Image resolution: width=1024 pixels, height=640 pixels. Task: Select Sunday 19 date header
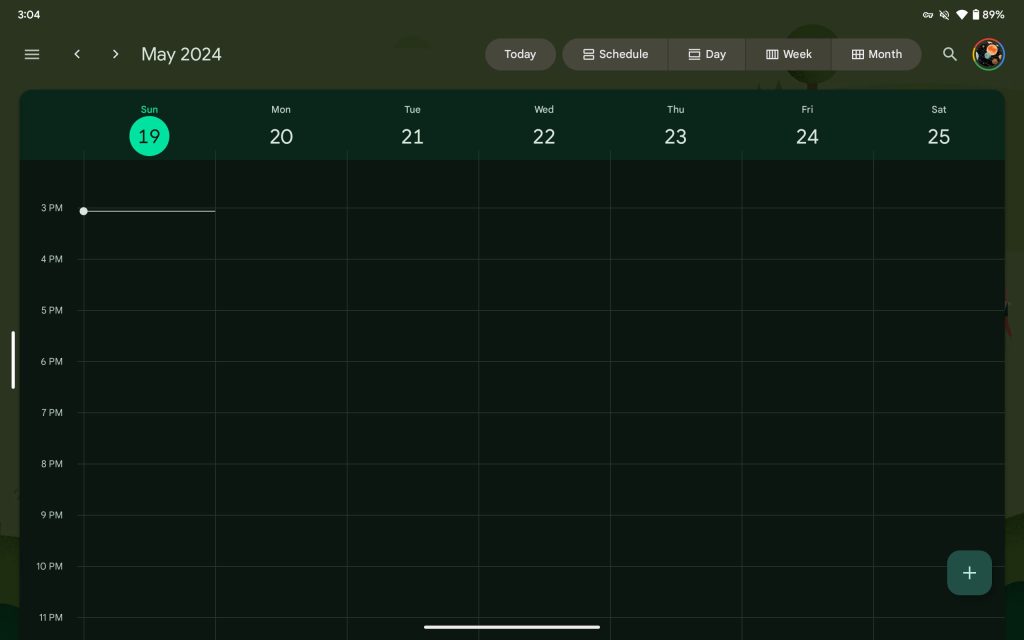click(x=149, y=136)
